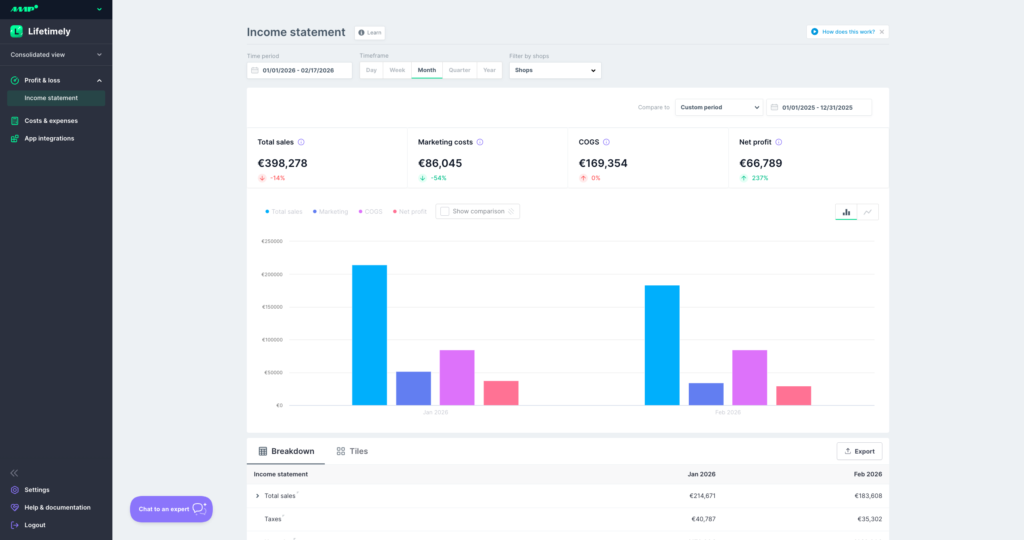Toggle Net profit legend series
The width and height of the screenshot is (1024, 540).
(x=409, y=212)
